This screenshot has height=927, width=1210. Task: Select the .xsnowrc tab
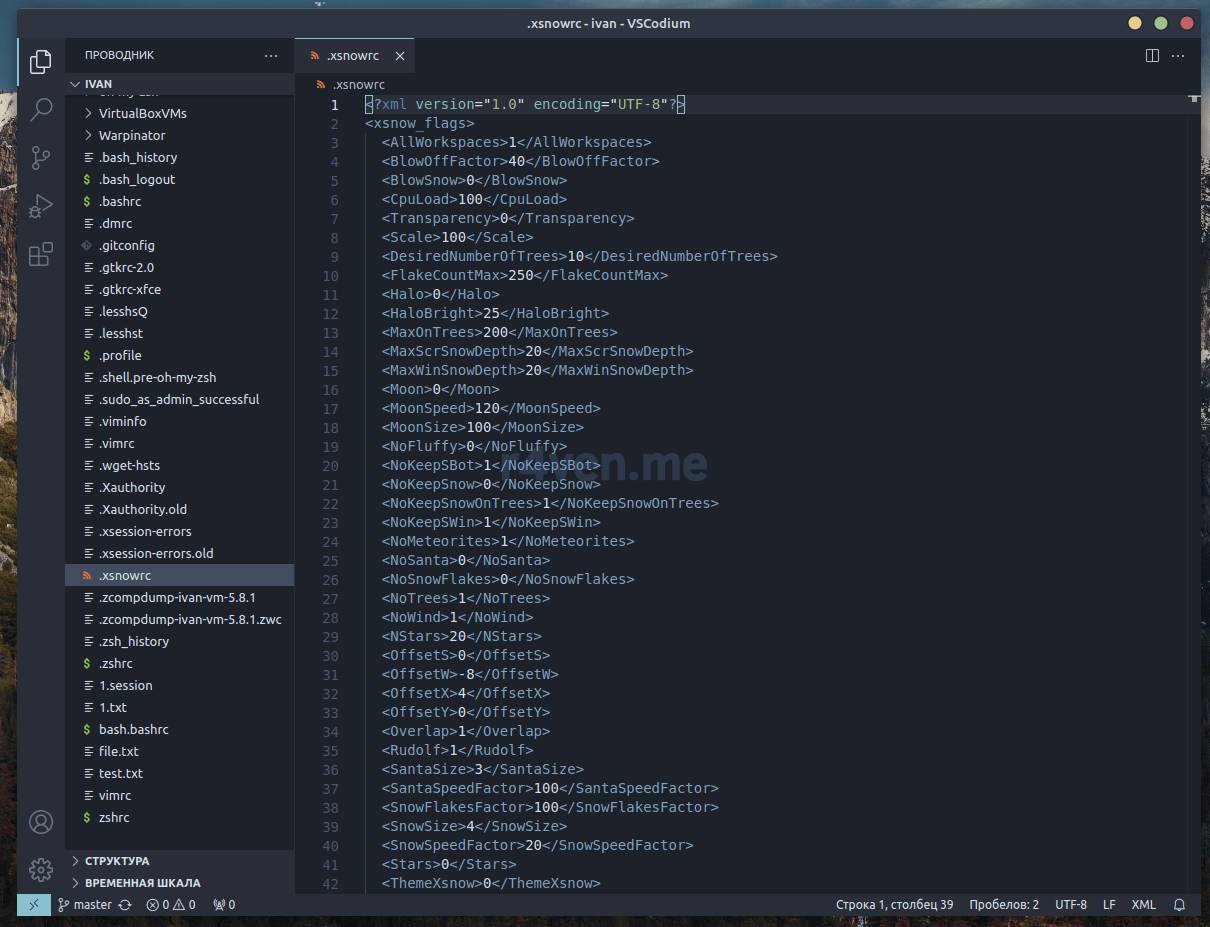click(352, 56)
